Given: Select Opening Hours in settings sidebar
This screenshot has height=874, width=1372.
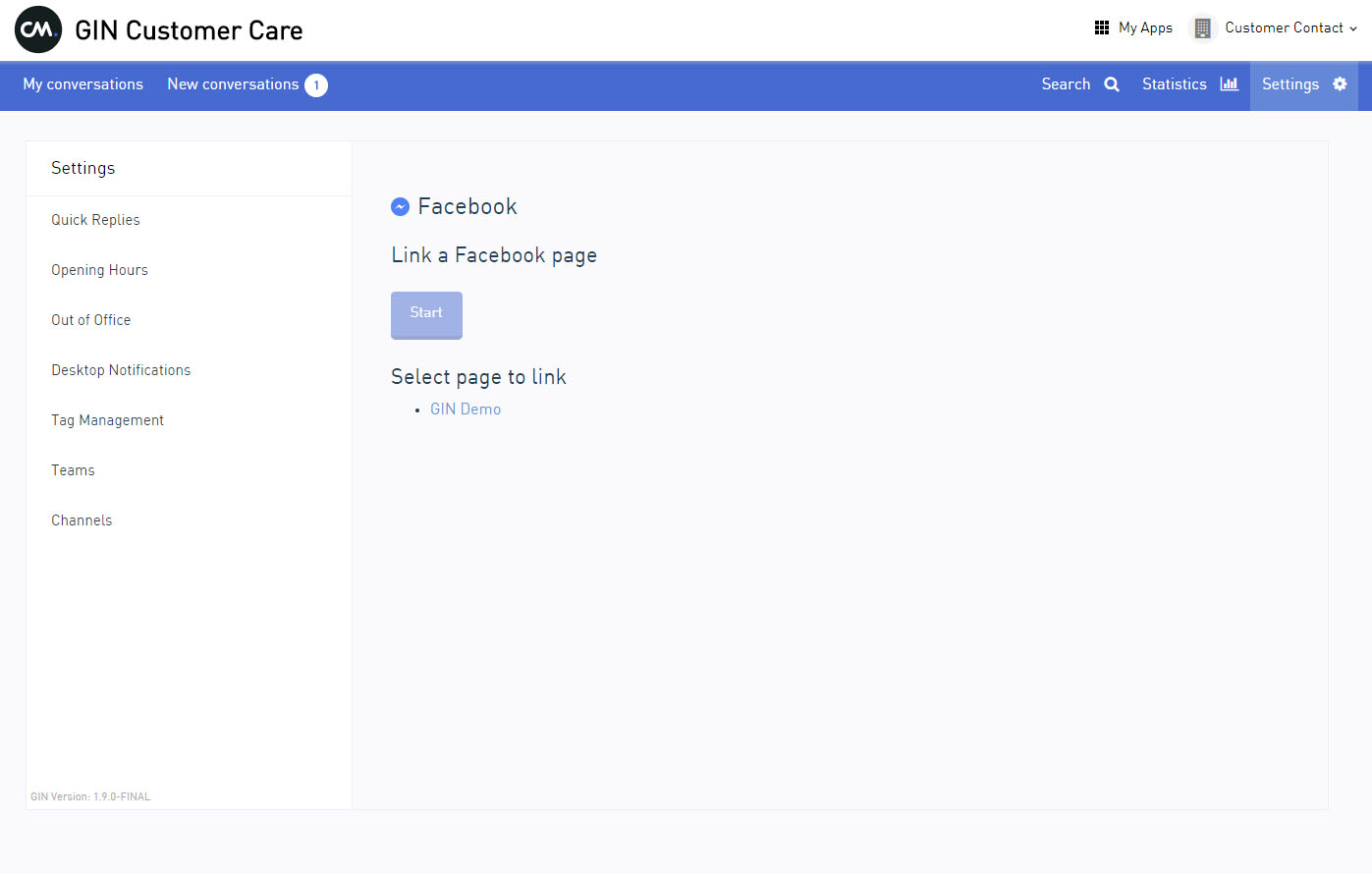Looking at the screenshot, I should point(99,270).
